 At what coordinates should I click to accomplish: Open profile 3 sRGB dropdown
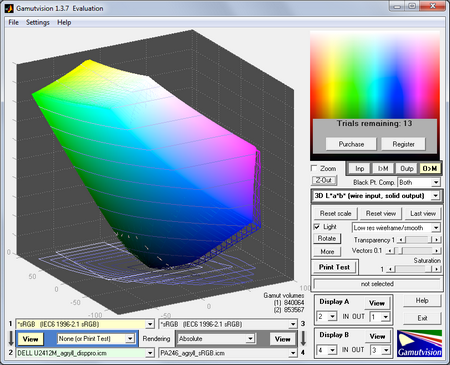(x=228, y=324)
